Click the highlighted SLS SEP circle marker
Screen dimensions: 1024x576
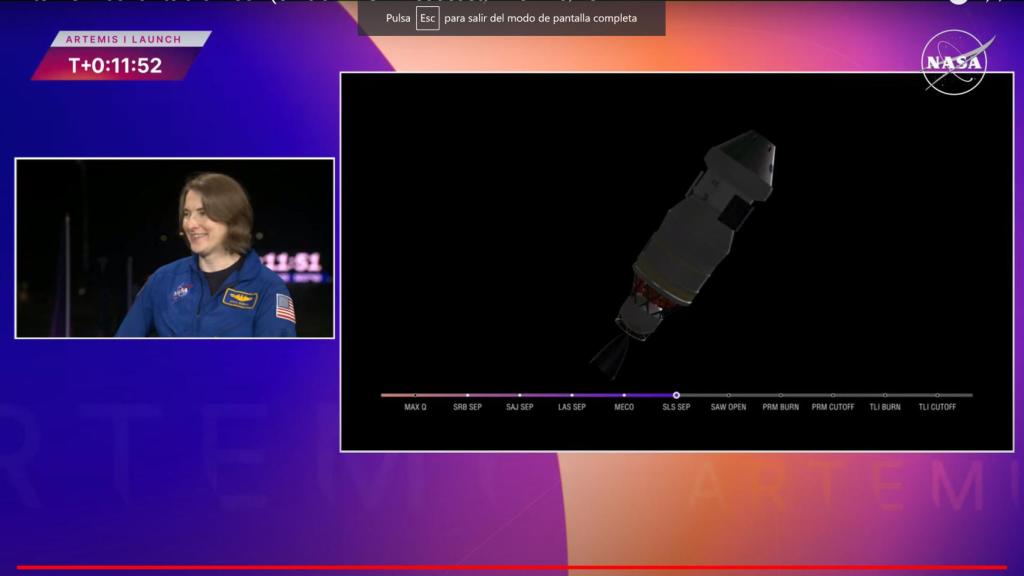point(676,395)
